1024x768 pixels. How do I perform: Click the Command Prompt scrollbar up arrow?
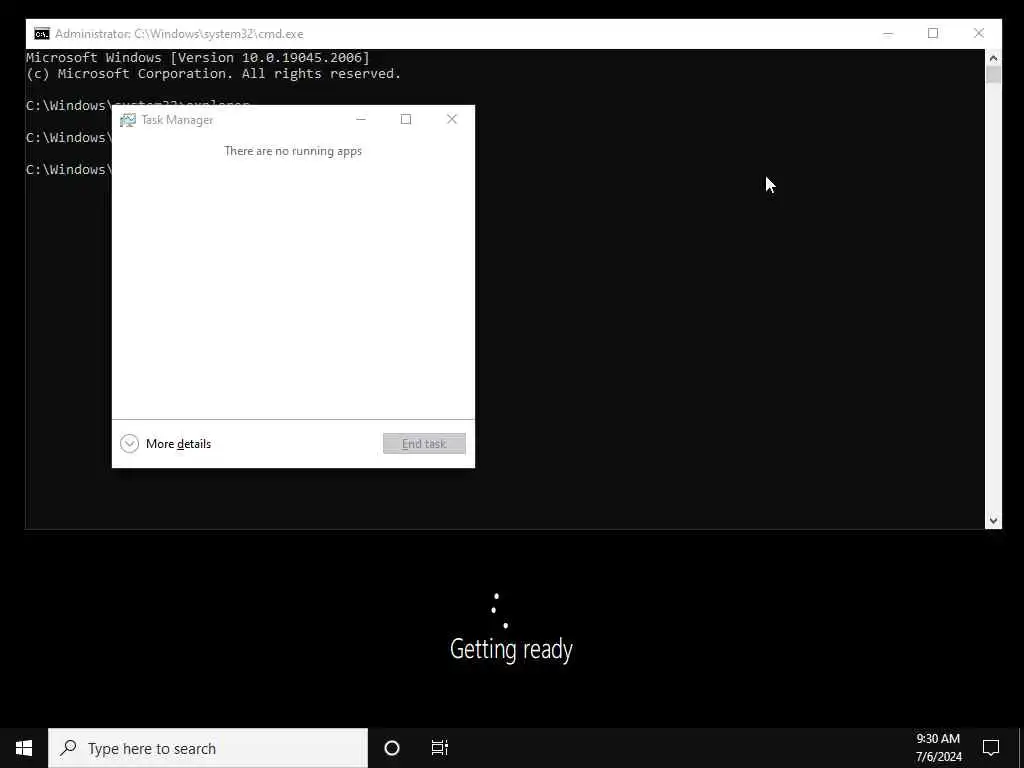tap(993, 58)
